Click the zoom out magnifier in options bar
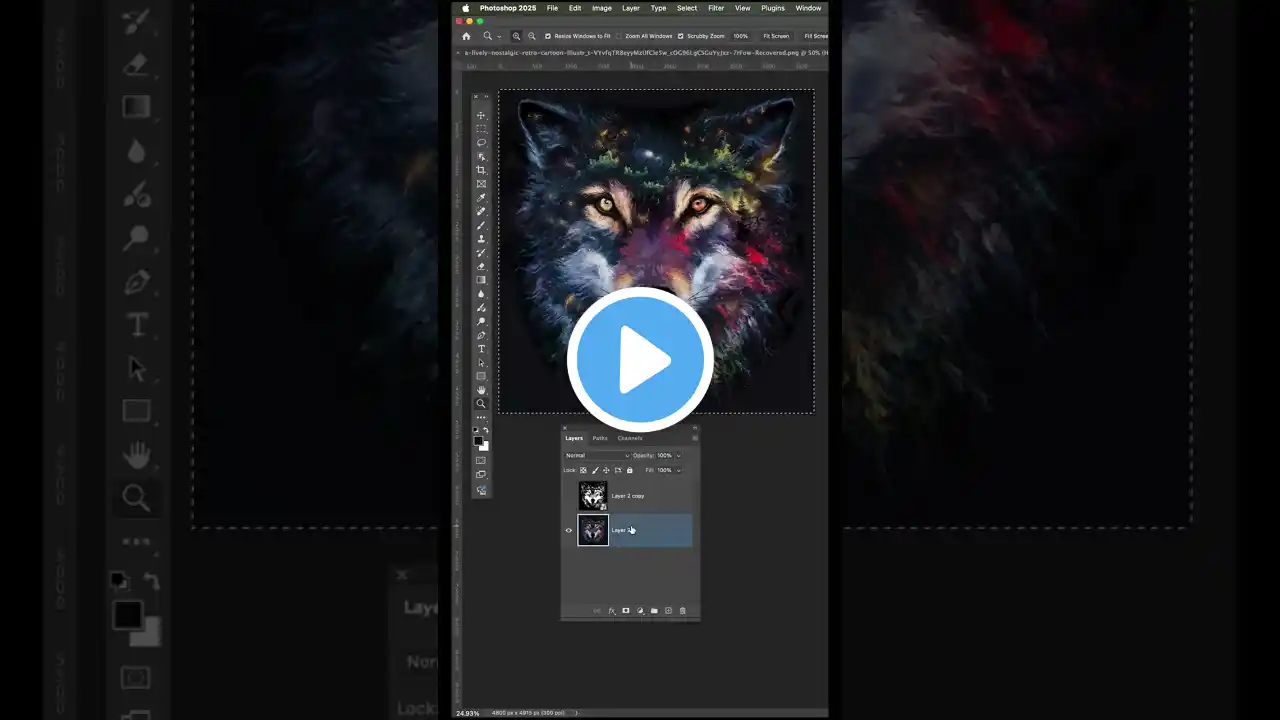The height and width of the screenshot is (720, 1280). [x=531, y=36]
